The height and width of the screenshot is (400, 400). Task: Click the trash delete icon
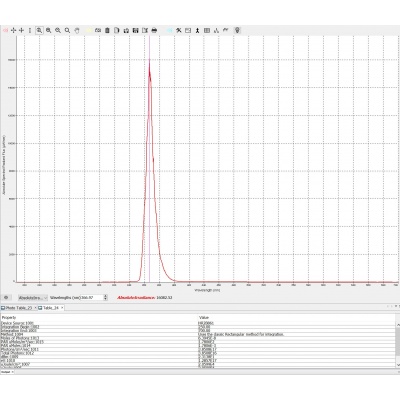(107, 30)
